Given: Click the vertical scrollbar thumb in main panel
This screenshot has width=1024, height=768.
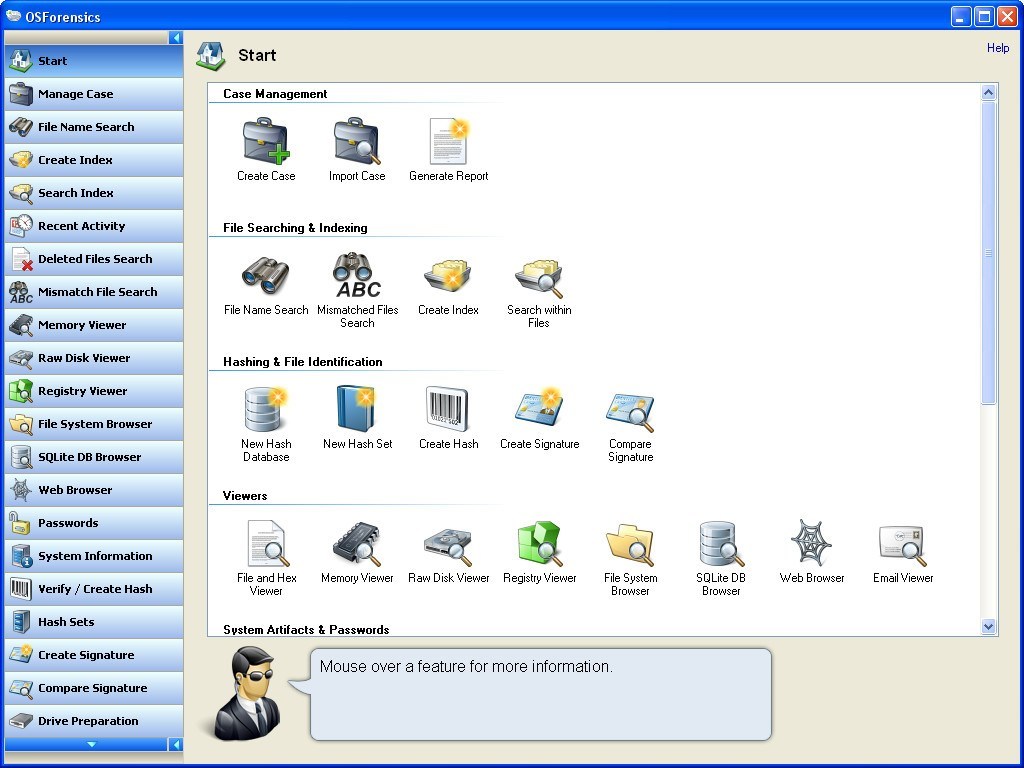Looking at the screenshot, I should coord(989,253).
